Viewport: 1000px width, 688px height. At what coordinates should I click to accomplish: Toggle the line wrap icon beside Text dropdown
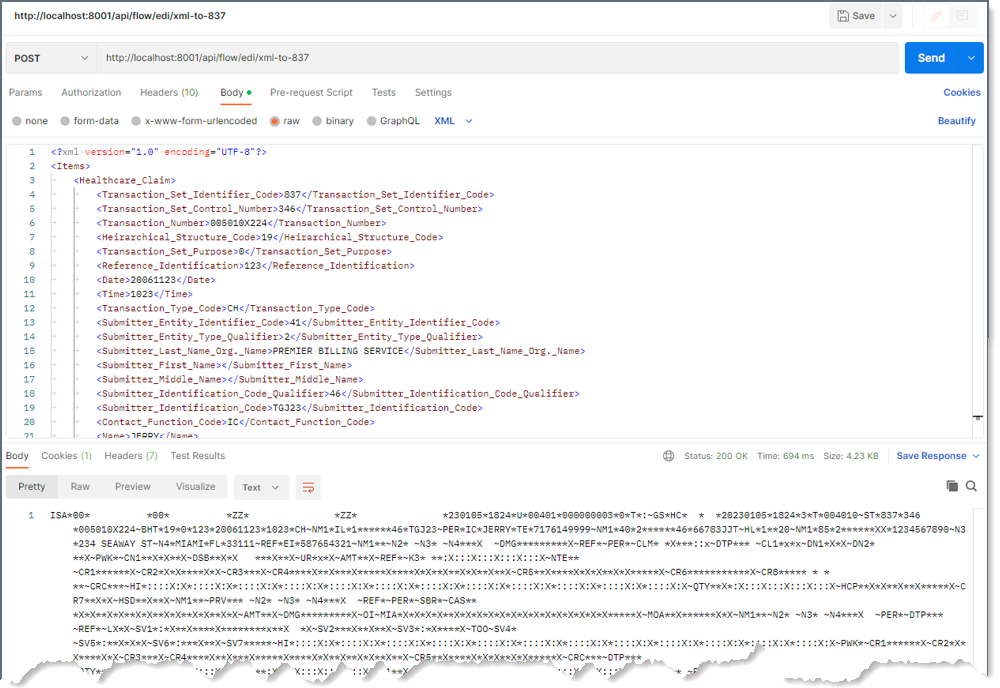pyautogui.click(x=309, y=487)
